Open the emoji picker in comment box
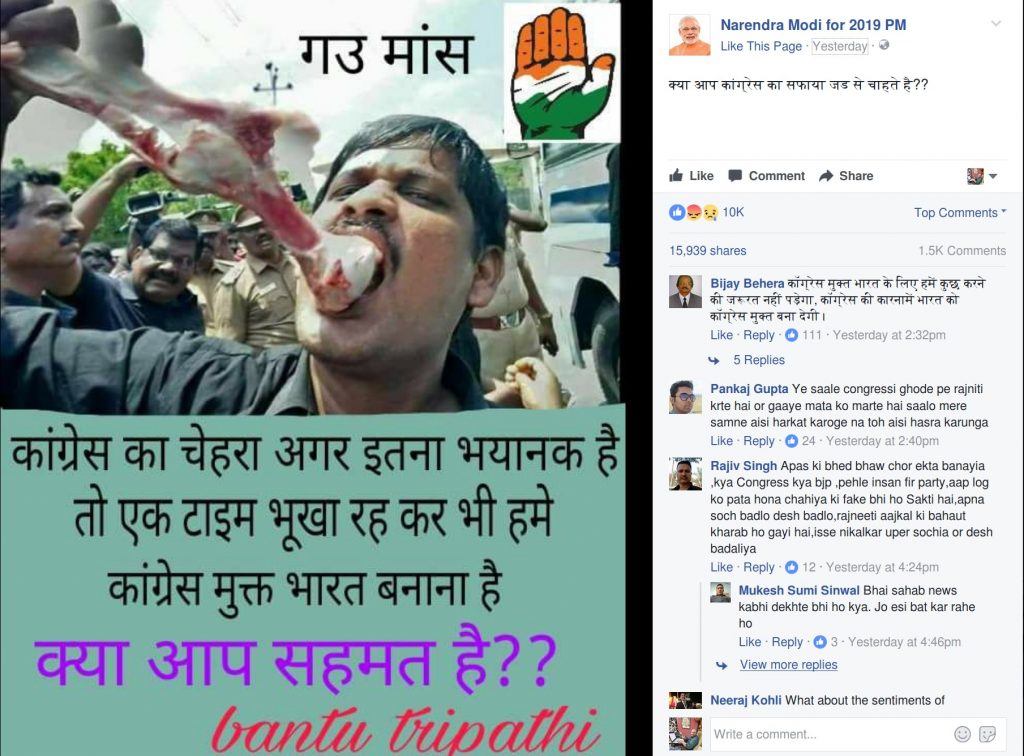 pos(963,734)
